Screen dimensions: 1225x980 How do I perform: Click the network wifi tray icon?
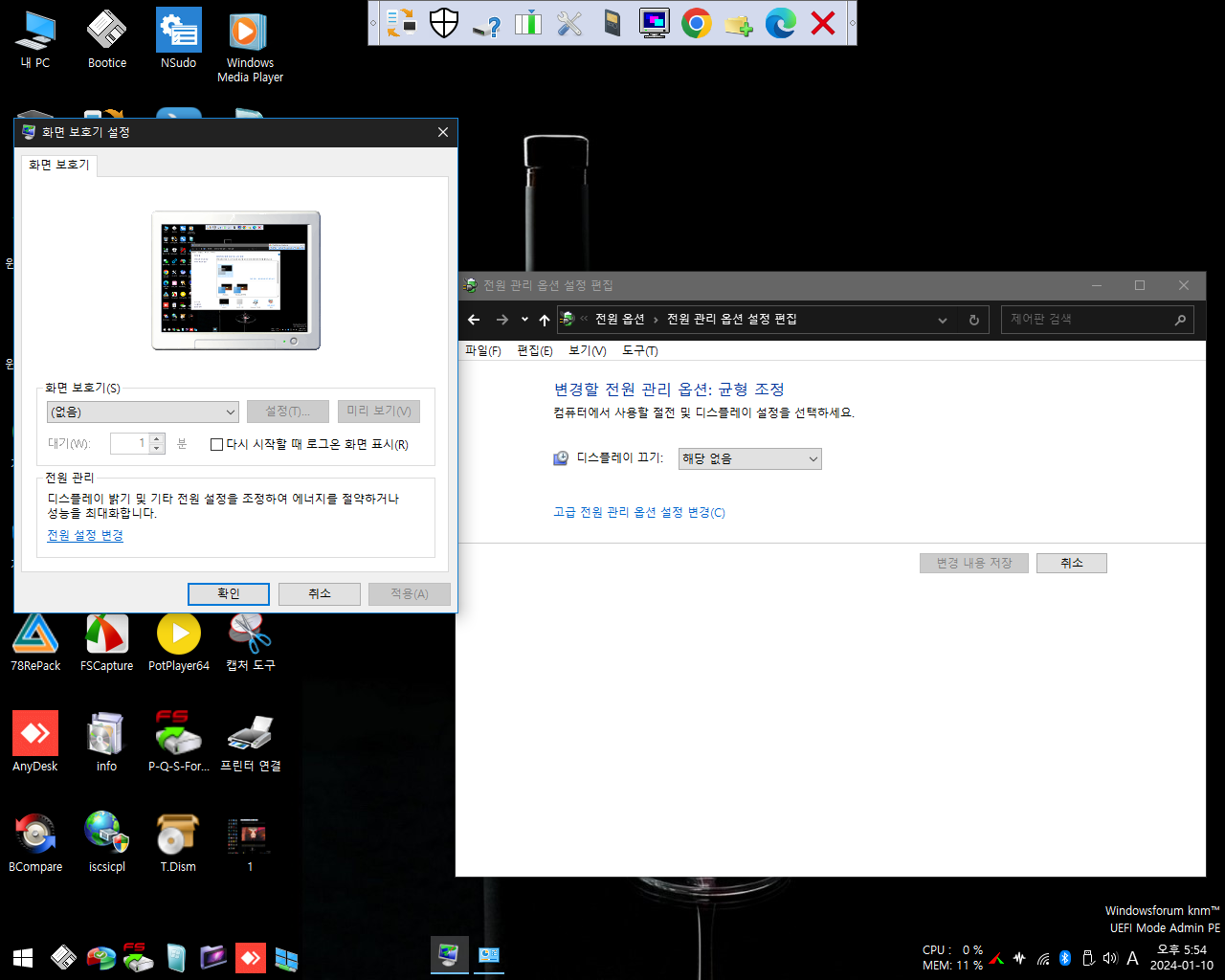click(x=1043, y=958)
